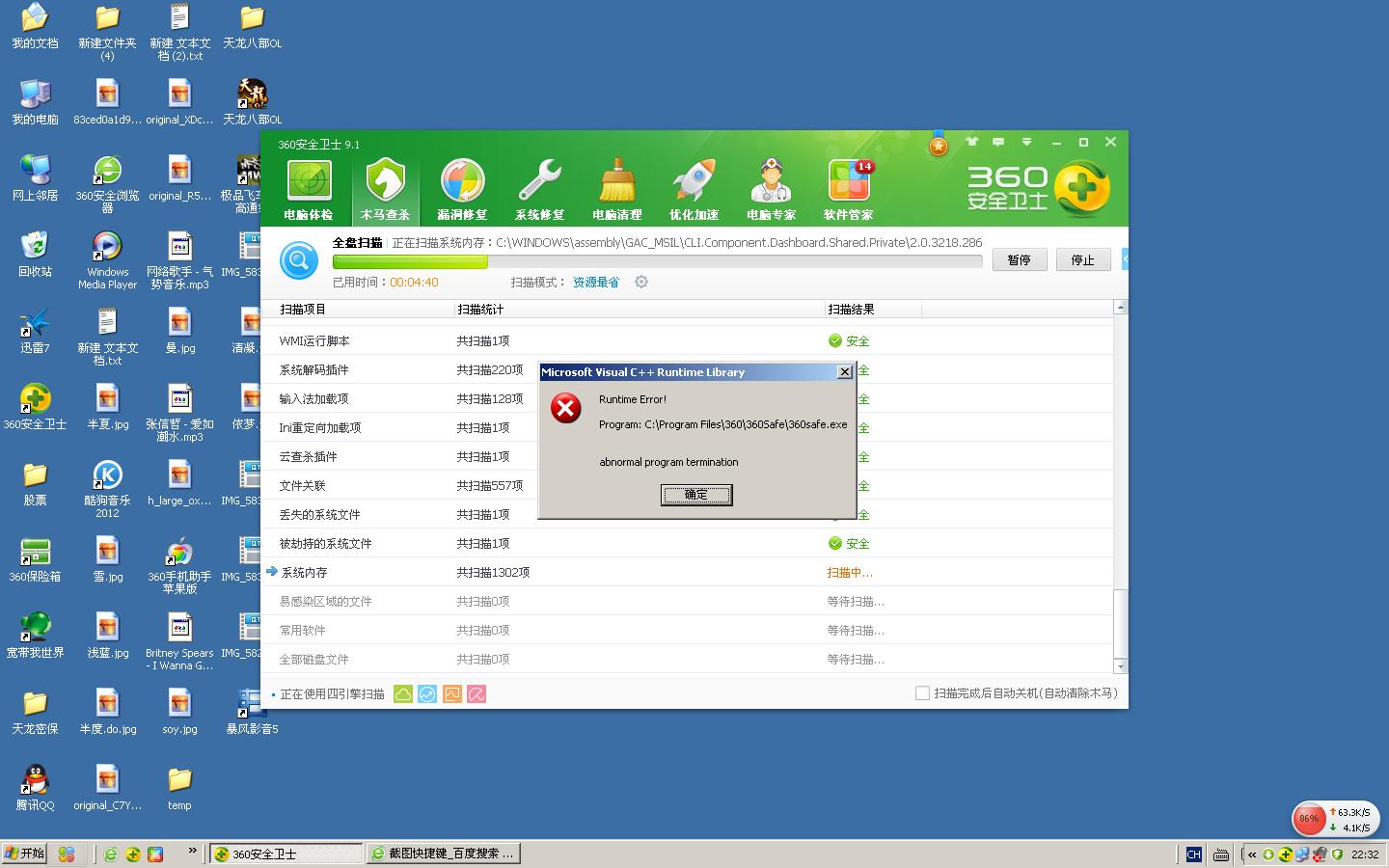Click the 扫描项目 column header
This screenshot has width=1389, height=868.
pos(303,310)
